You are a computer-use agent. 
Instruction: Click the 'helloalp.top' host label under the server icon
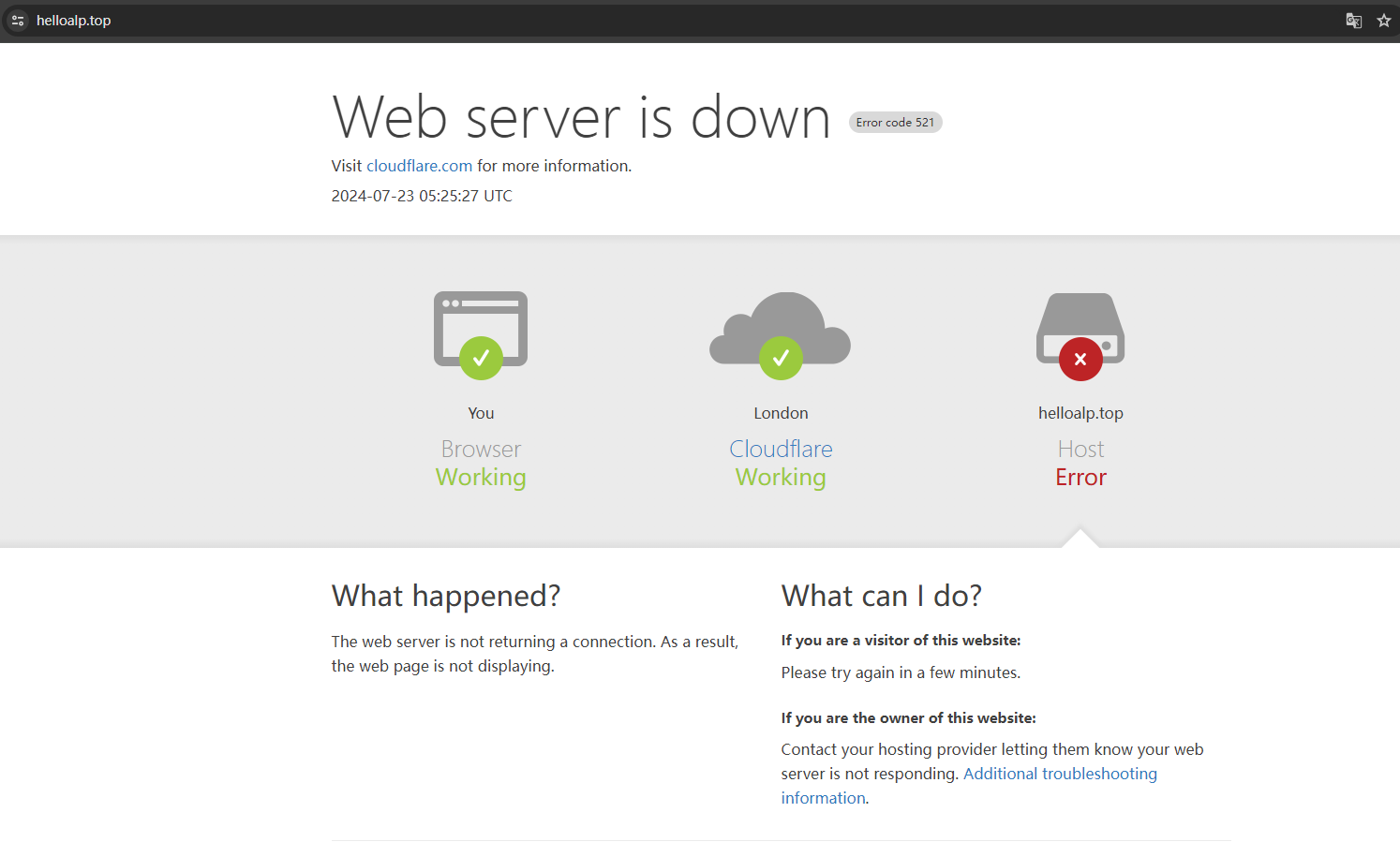coord(1080,413)
